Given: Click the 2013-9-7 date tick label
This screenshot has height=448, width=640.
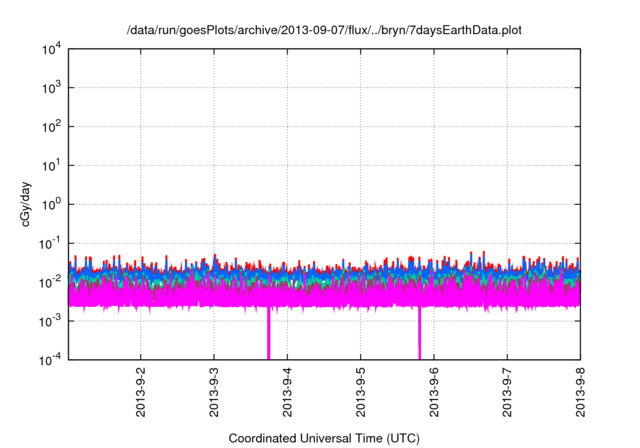Looking at the screenshot, I should click(507, 392).
